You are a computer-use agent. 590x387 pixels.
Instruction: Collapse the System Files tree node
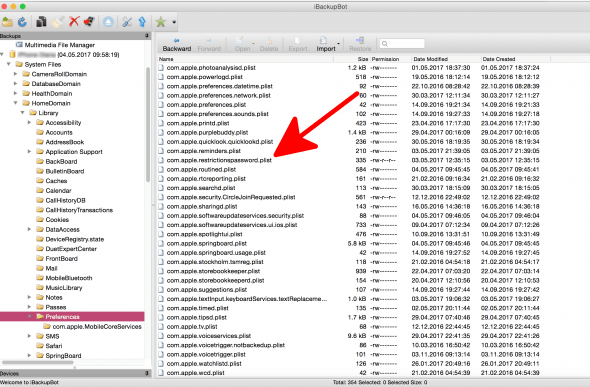(x=9, y=64)
